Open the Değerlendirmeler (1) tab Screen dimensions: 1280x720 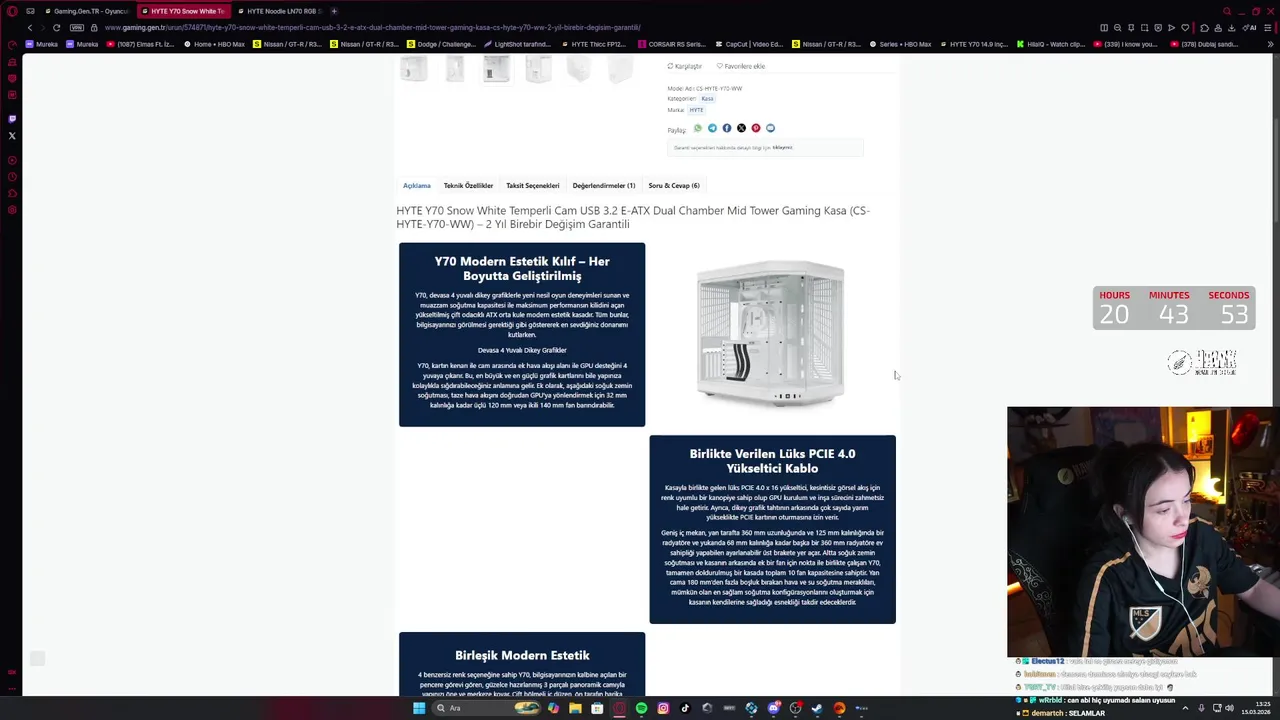[604, 185]
